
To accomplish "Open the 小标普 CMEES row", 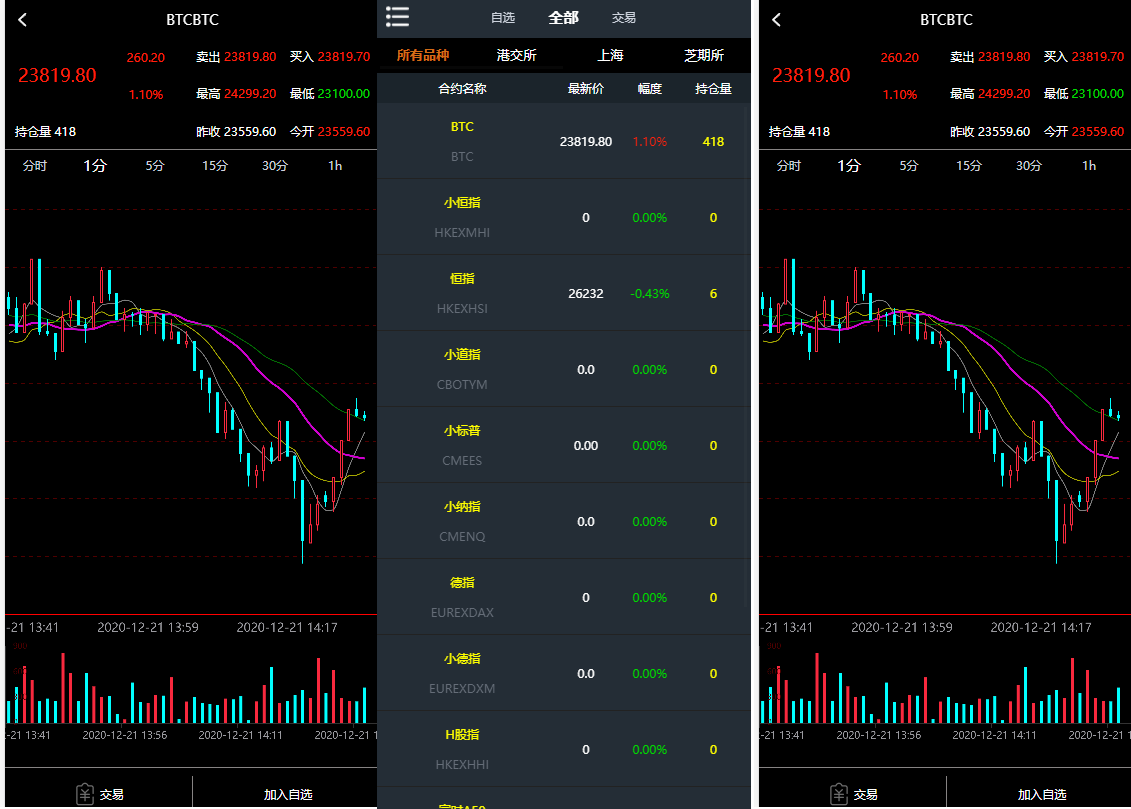I will [563, 446].
